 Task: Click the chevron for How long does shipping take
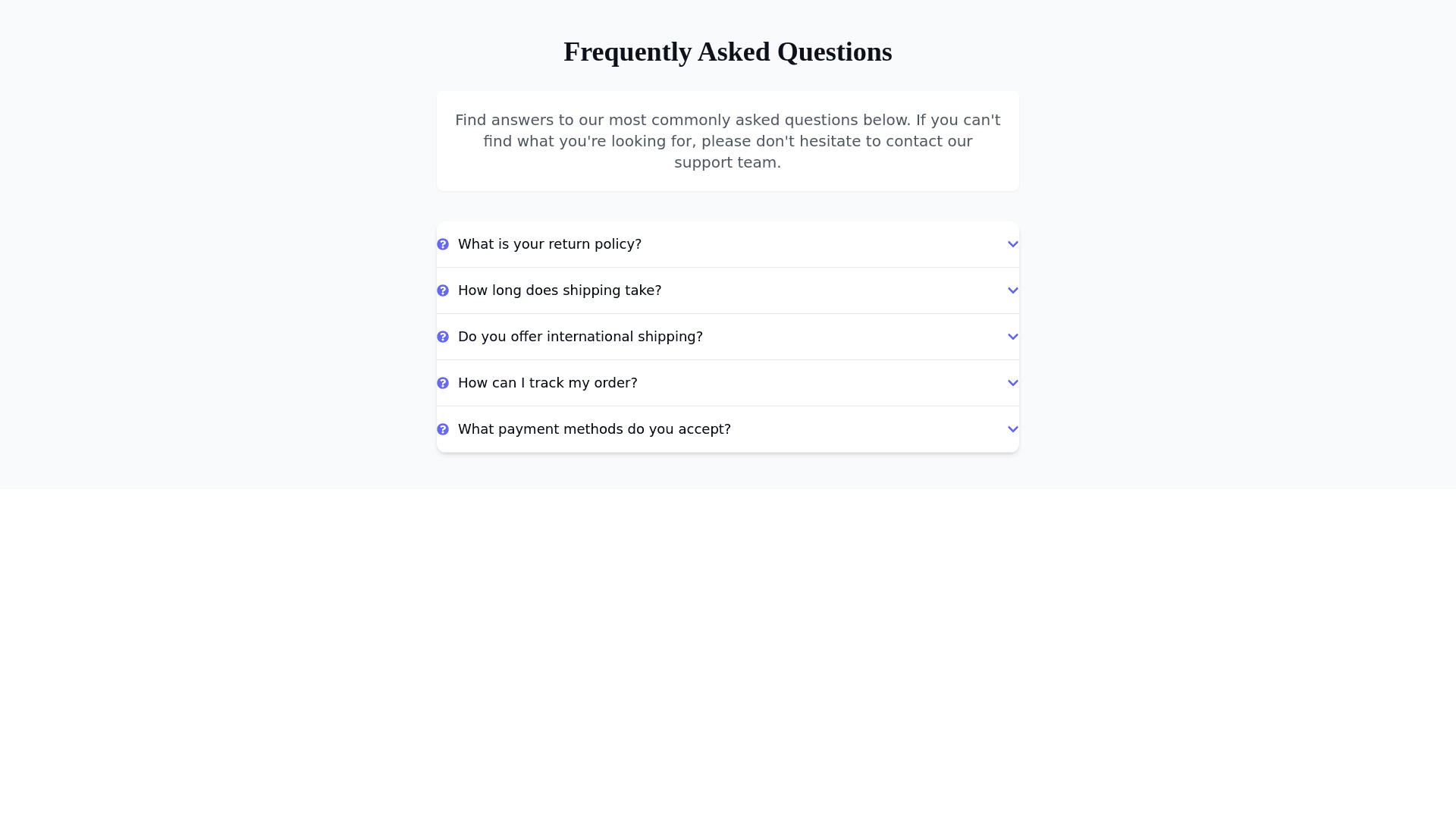1012,290
